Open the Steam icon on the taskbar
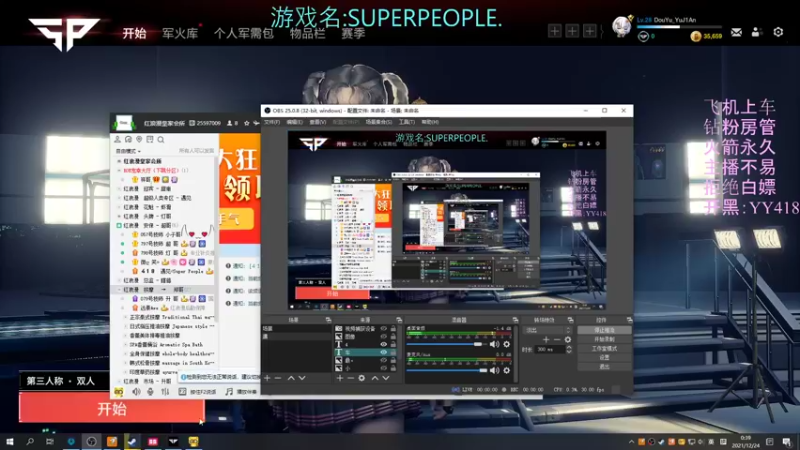 pyautogui.click(x=132, y=441)
